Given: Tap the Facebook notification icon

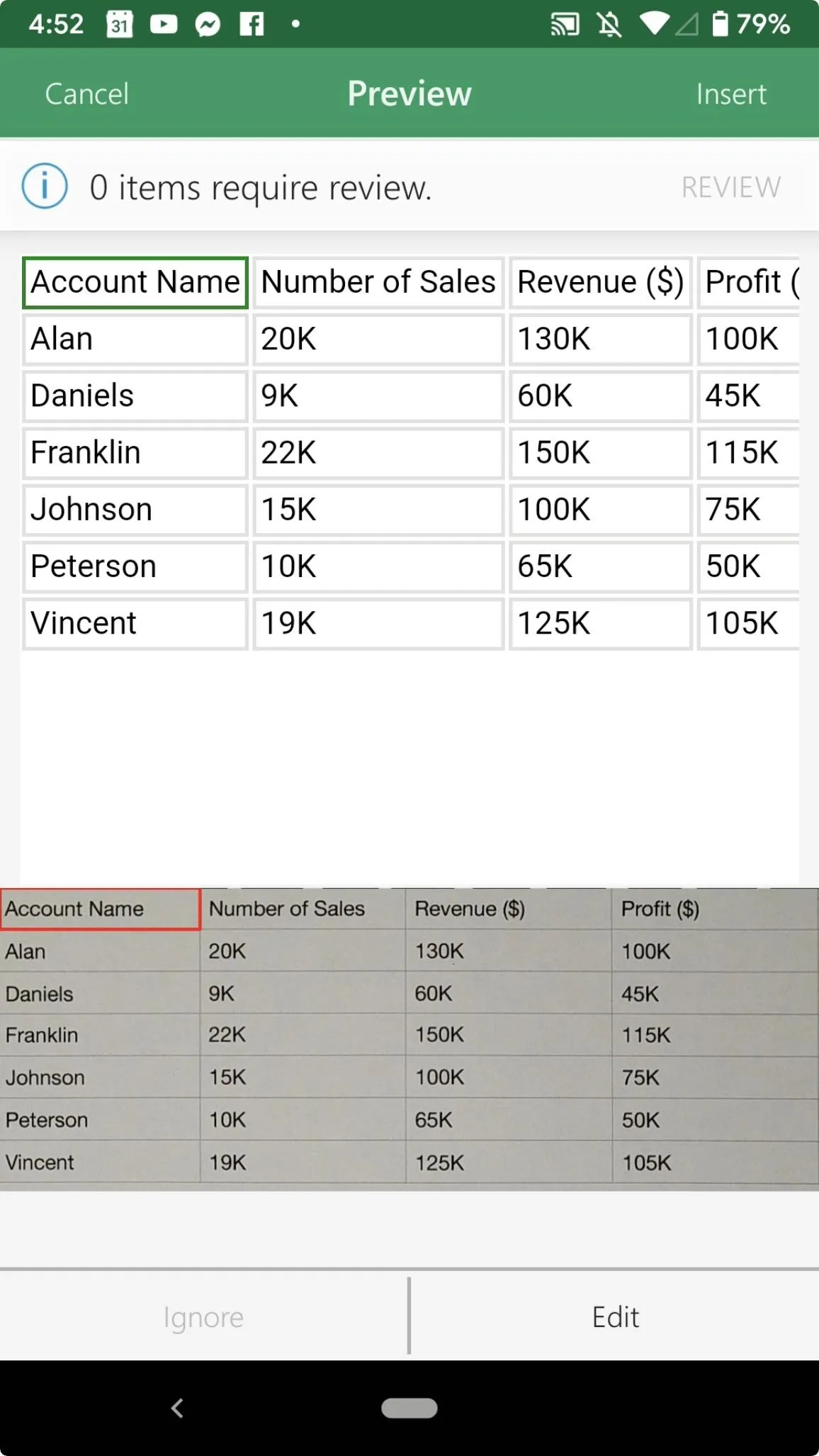Looking at the screenshot, I should 252,25.
